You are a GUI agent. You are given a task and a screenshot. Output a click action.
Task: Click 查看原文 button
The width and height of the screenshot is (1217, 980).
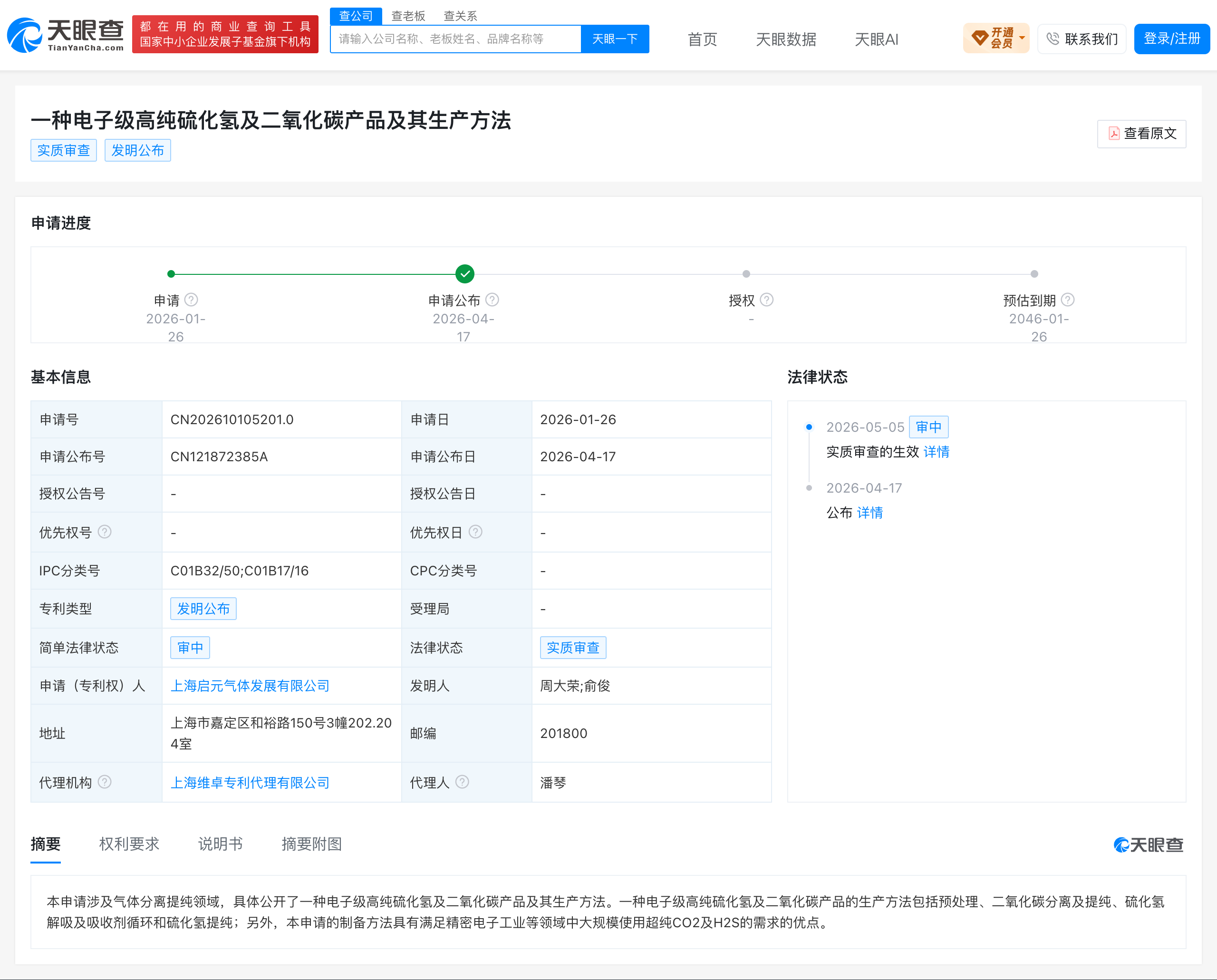(x=1141, y=133)
